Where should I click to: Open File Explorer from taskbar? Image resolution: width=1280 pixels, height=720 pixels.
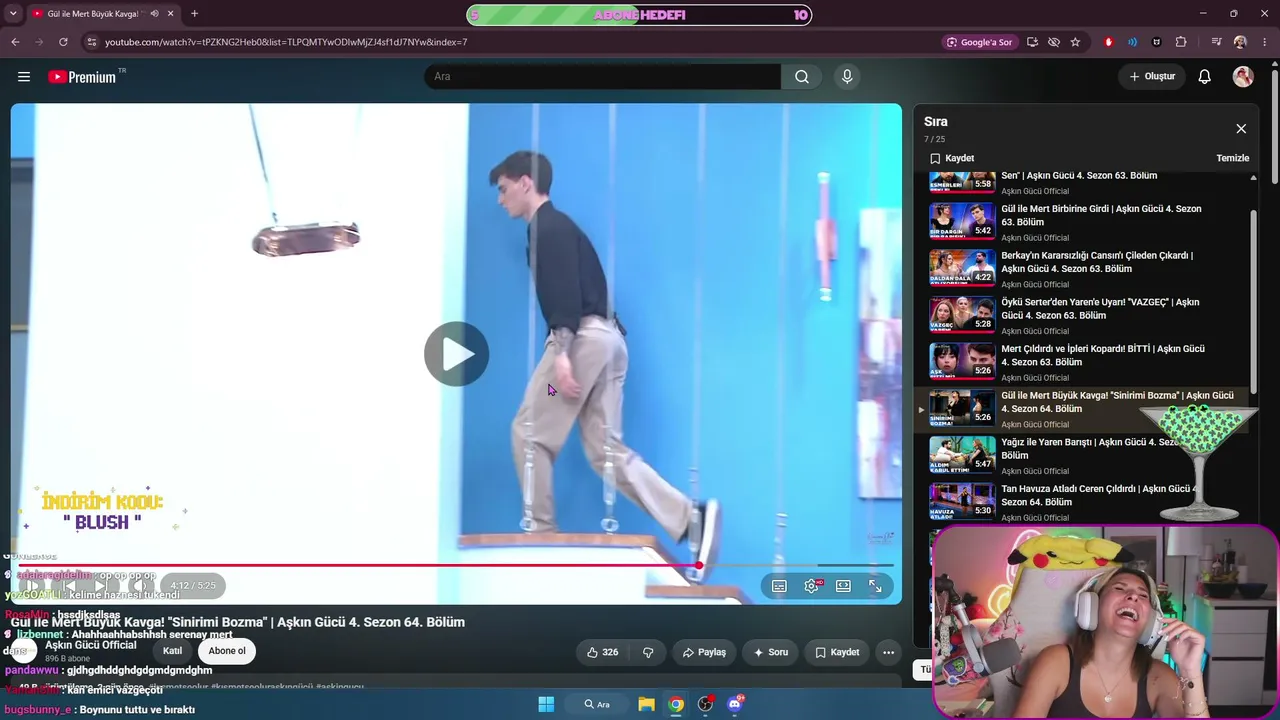(x=647, y=704)
